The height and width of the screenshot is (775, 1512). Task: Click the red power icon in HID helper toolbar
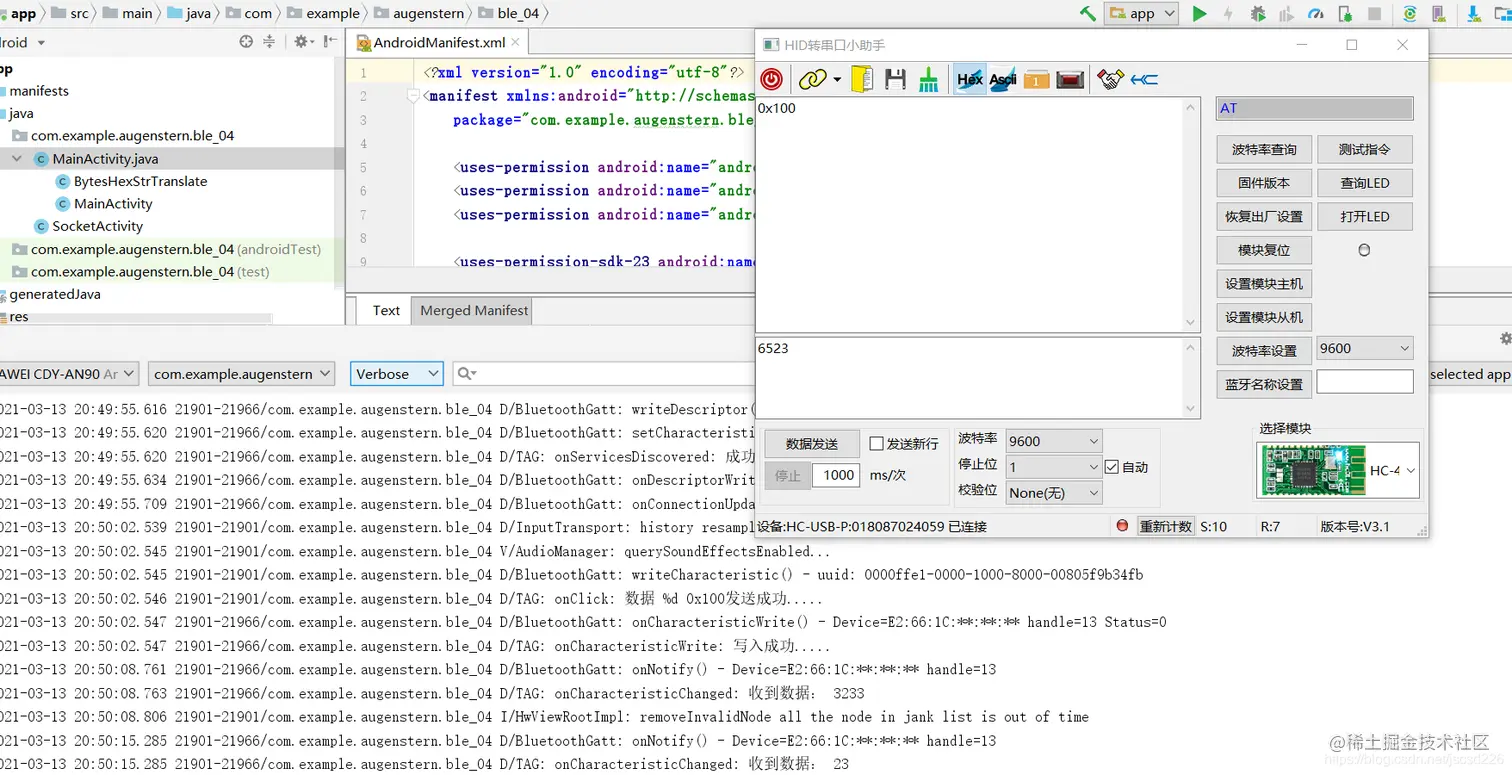pos(771,79)
